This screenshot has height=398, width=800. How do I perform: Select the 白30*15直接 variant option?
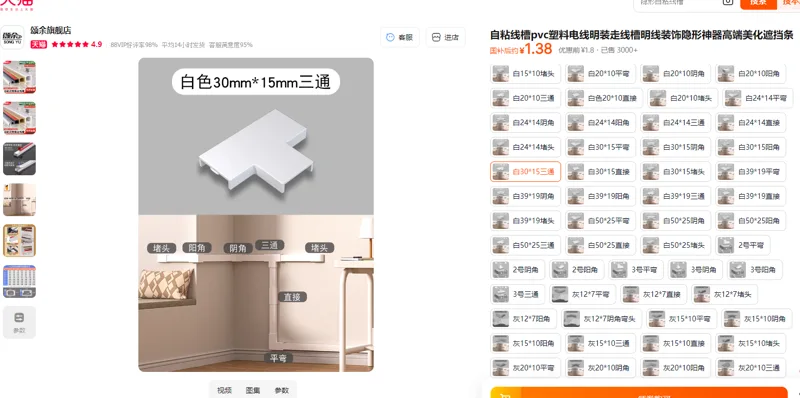(601, 172)
